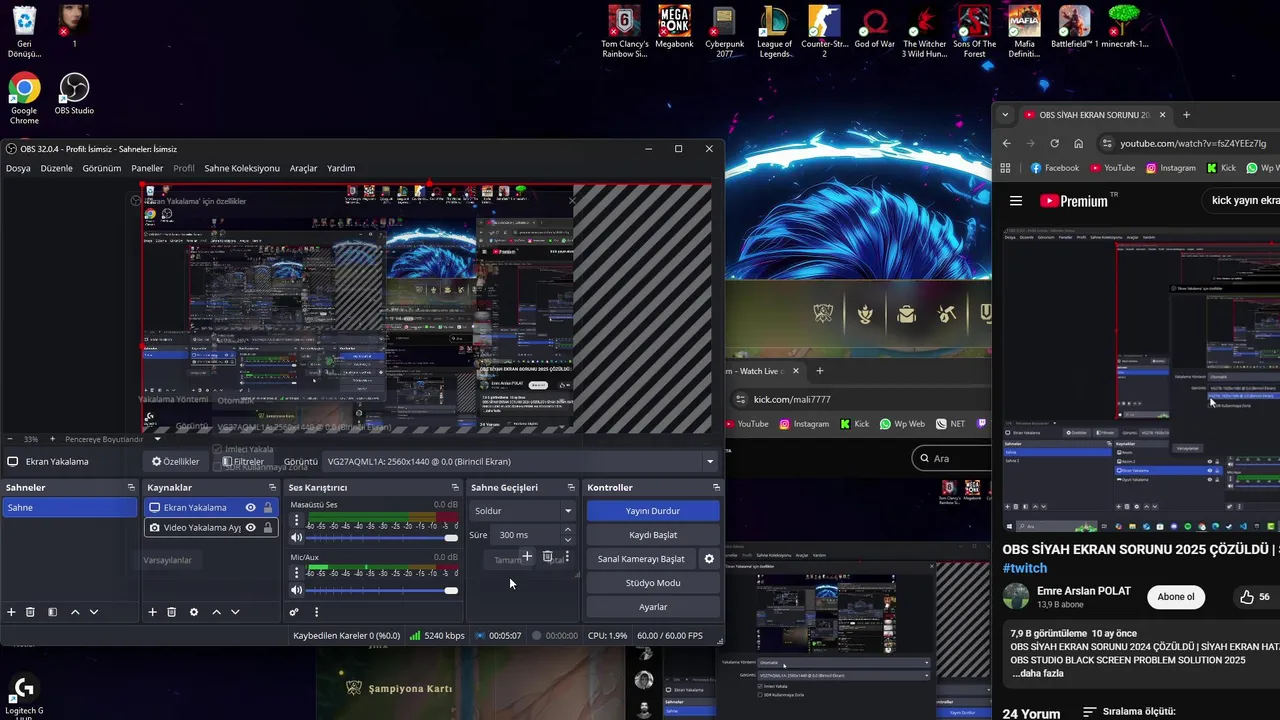Add a new source in Kaynaklar panel
The width and height of the screenshot is (1280, 720).
coord(153,612)
